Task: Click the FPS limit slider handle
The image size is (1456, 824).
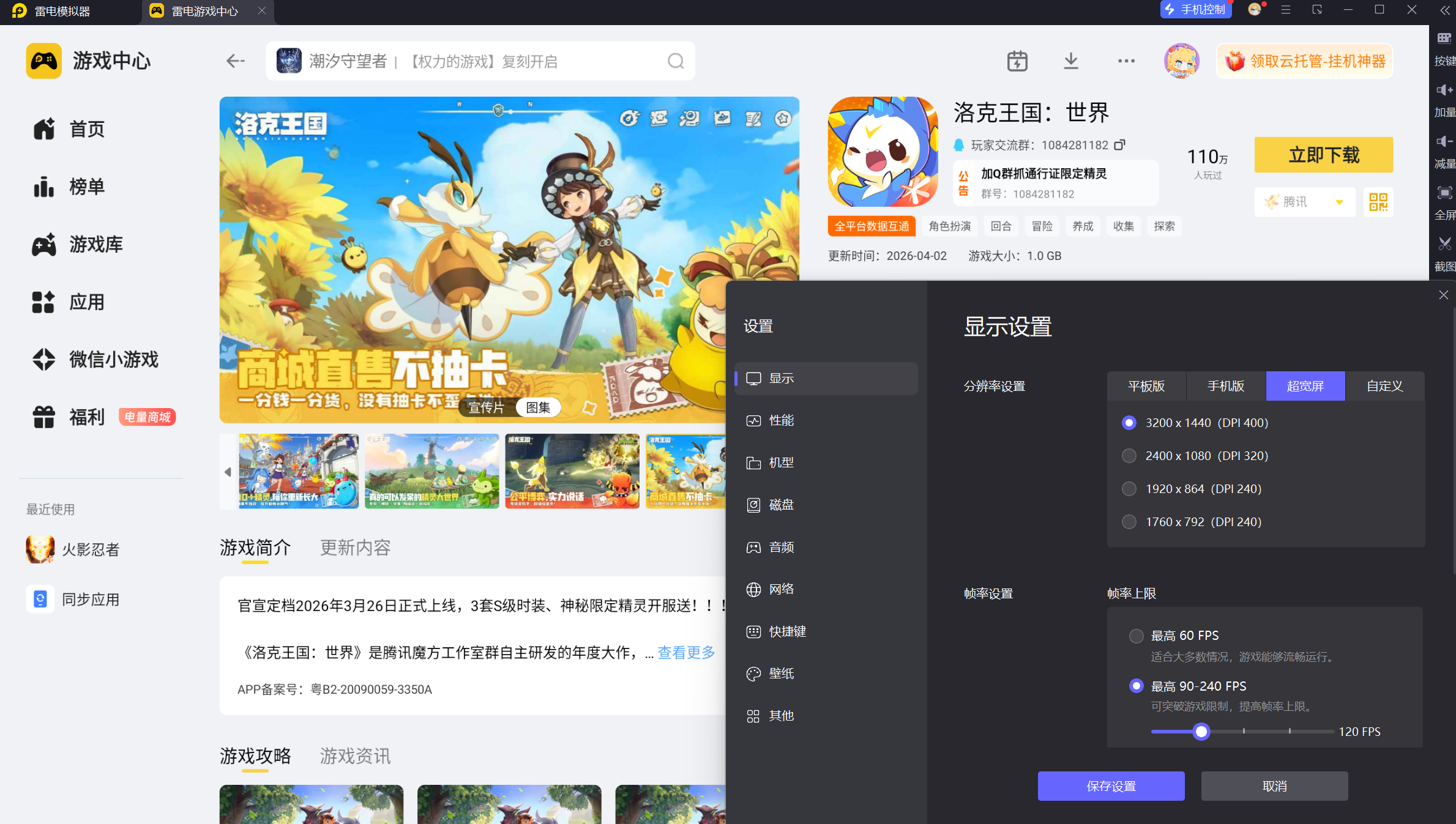Action: pyautogui.click(x=1201, y=732)
